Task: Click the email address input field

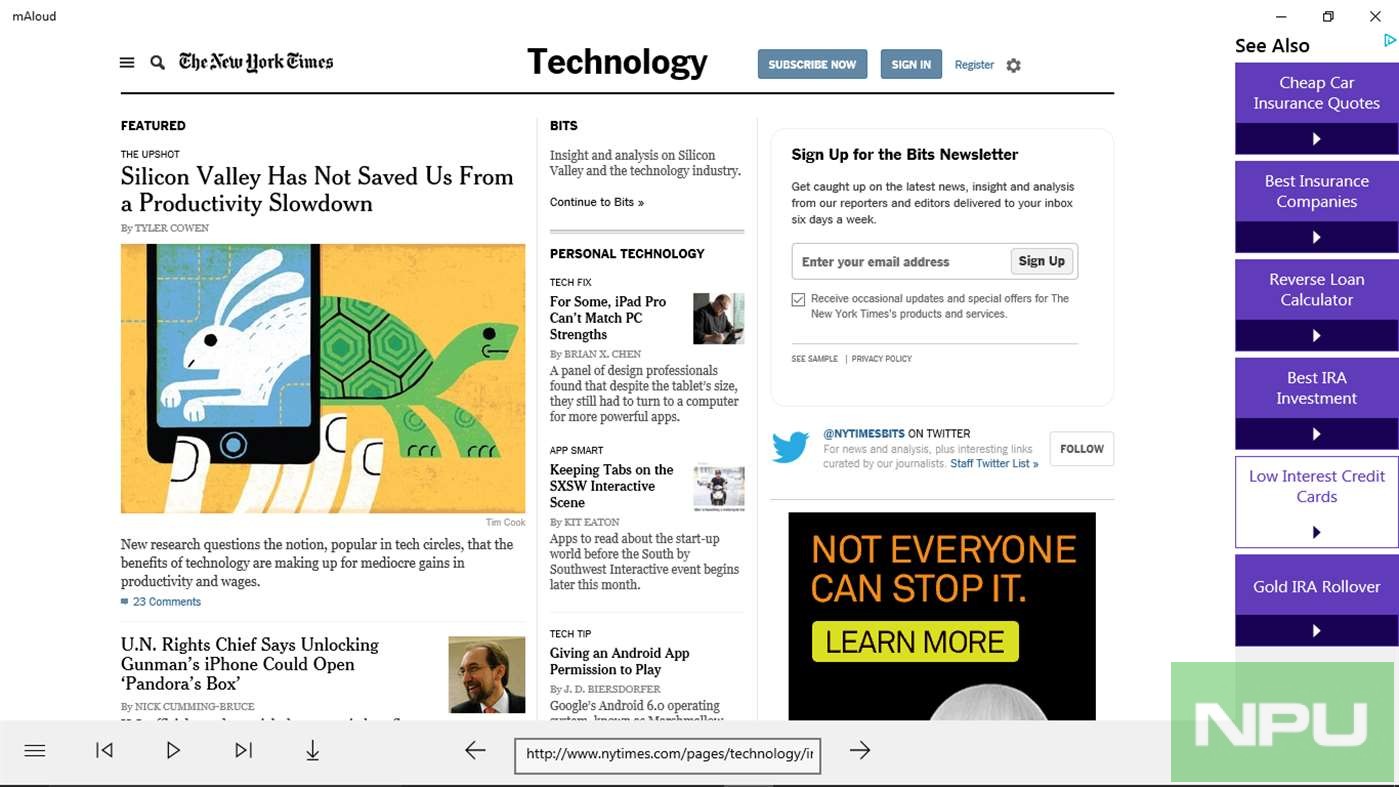Action: tap(900, 262)
